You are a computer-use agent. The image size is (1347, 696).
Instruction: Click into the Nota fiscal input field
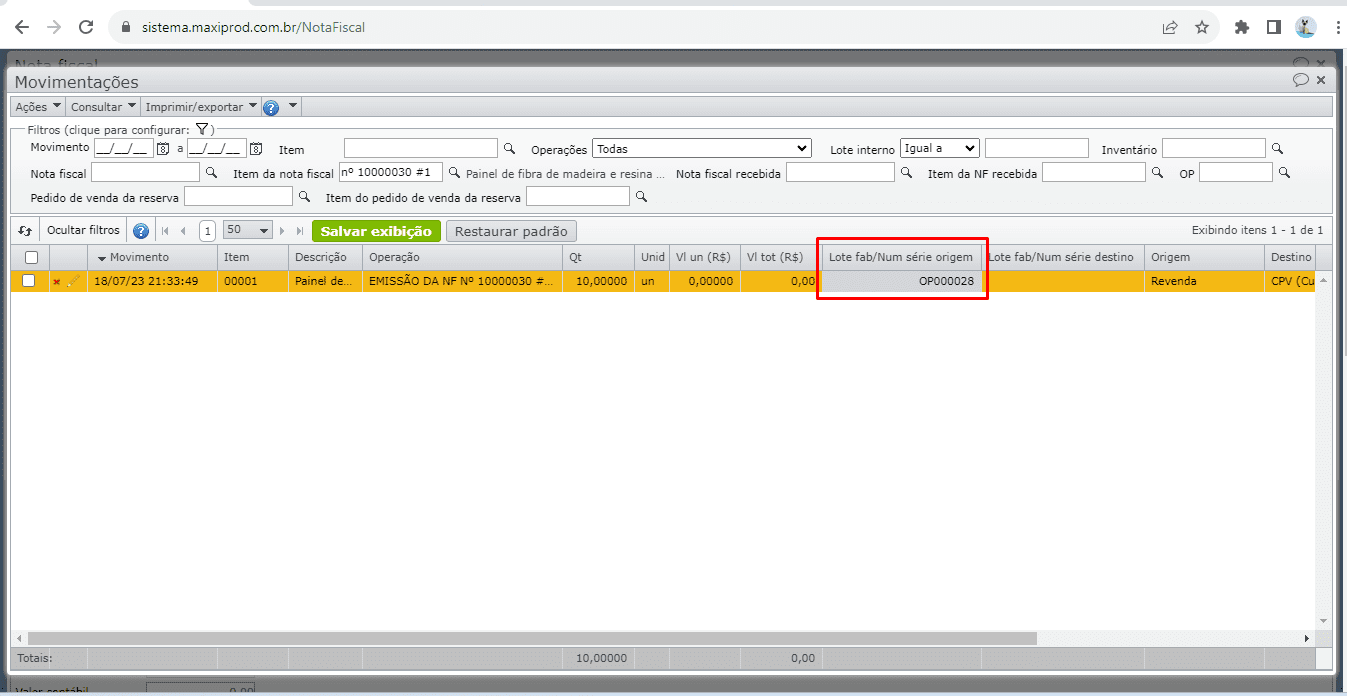point(145,173)
